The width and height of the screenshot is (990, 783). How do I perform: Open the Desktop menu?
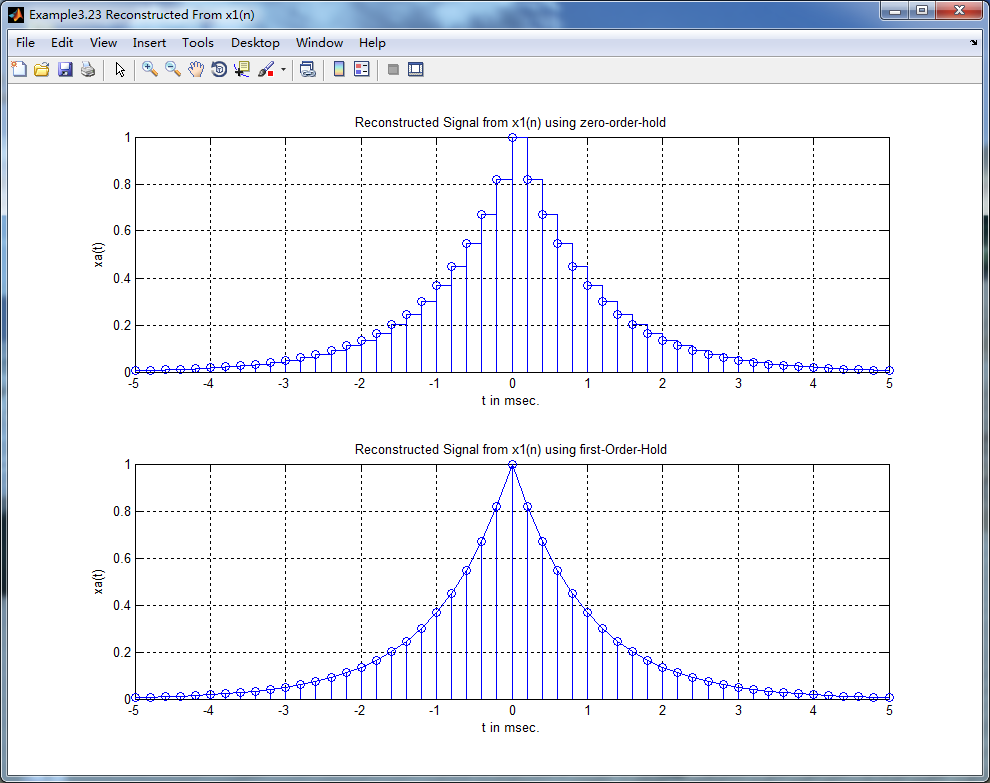coord(255,43)
